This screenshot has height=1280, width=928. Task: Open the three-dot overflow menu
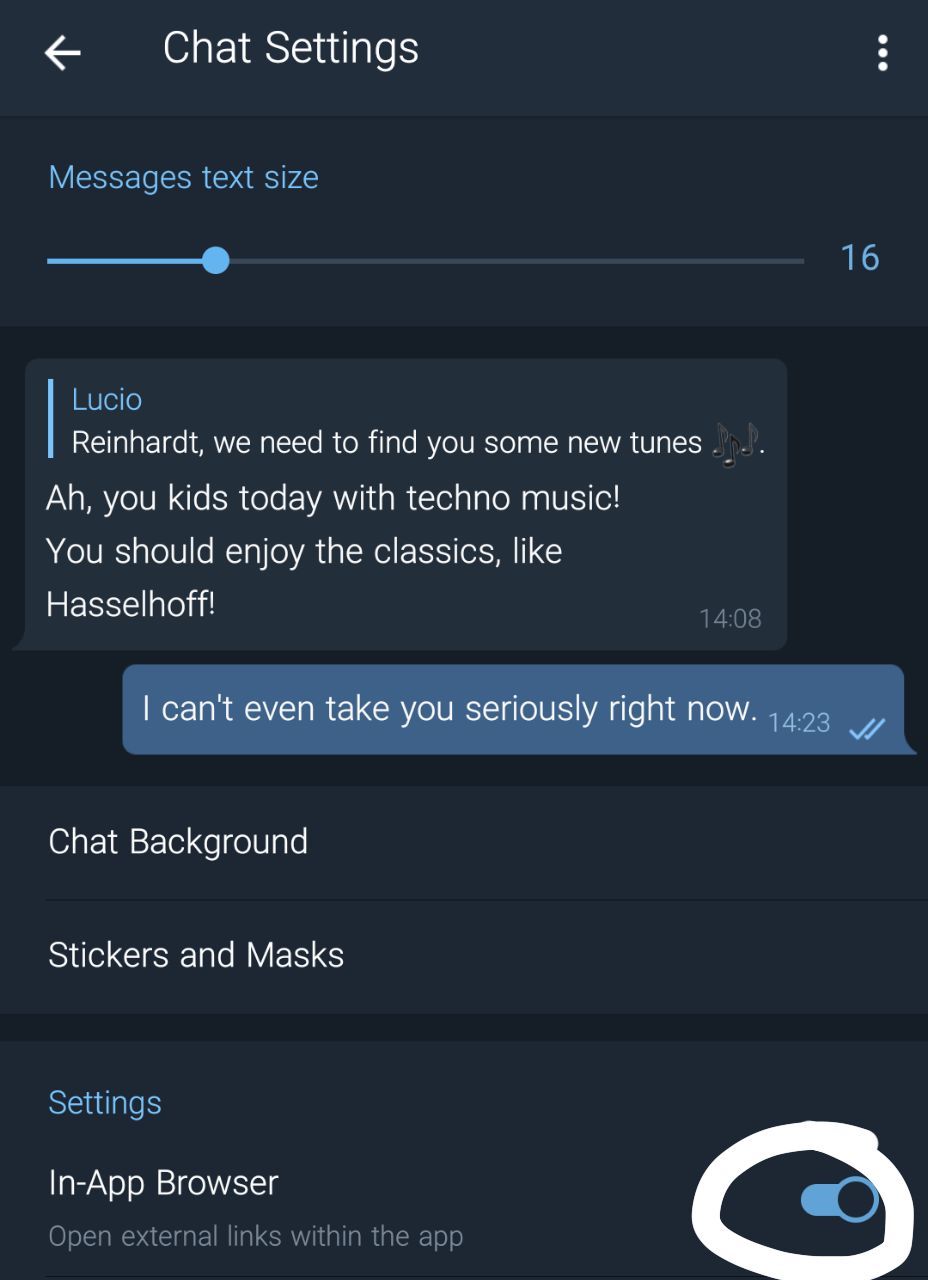point(882,53)
